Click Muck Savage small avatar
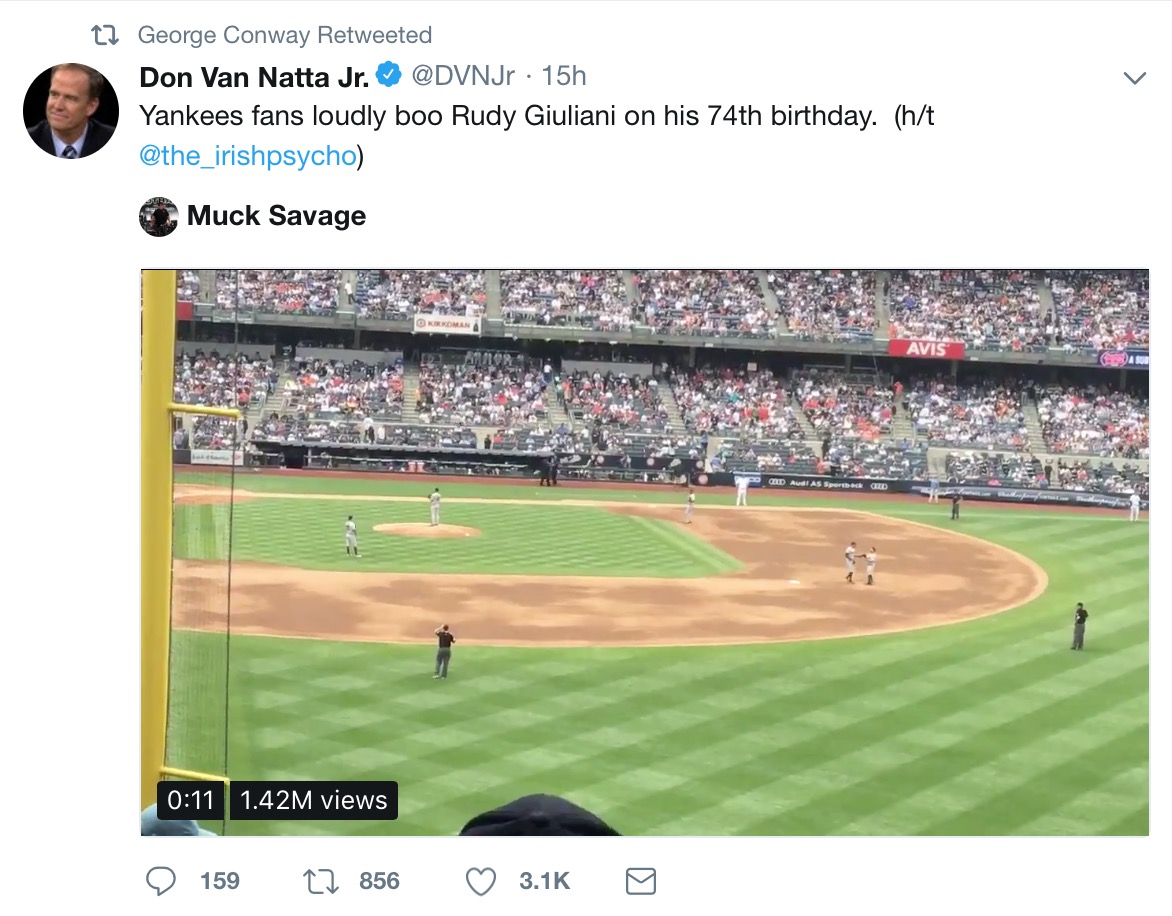Viewport: 1172px width, 916px height. click(158, 217)
